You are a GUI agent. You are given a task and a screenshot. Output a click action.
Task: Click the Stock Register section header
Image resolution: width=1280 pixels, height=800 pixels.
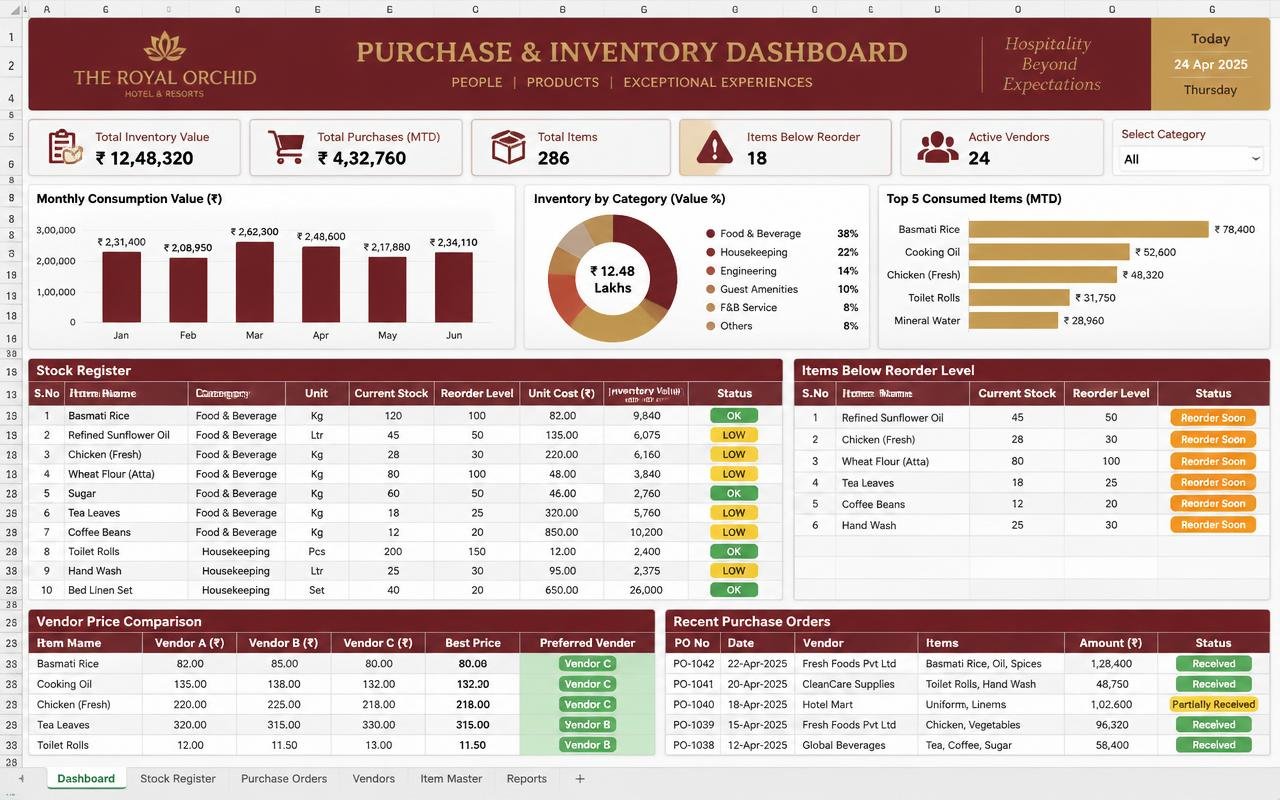pyautogui.click(x=405, y=370)
